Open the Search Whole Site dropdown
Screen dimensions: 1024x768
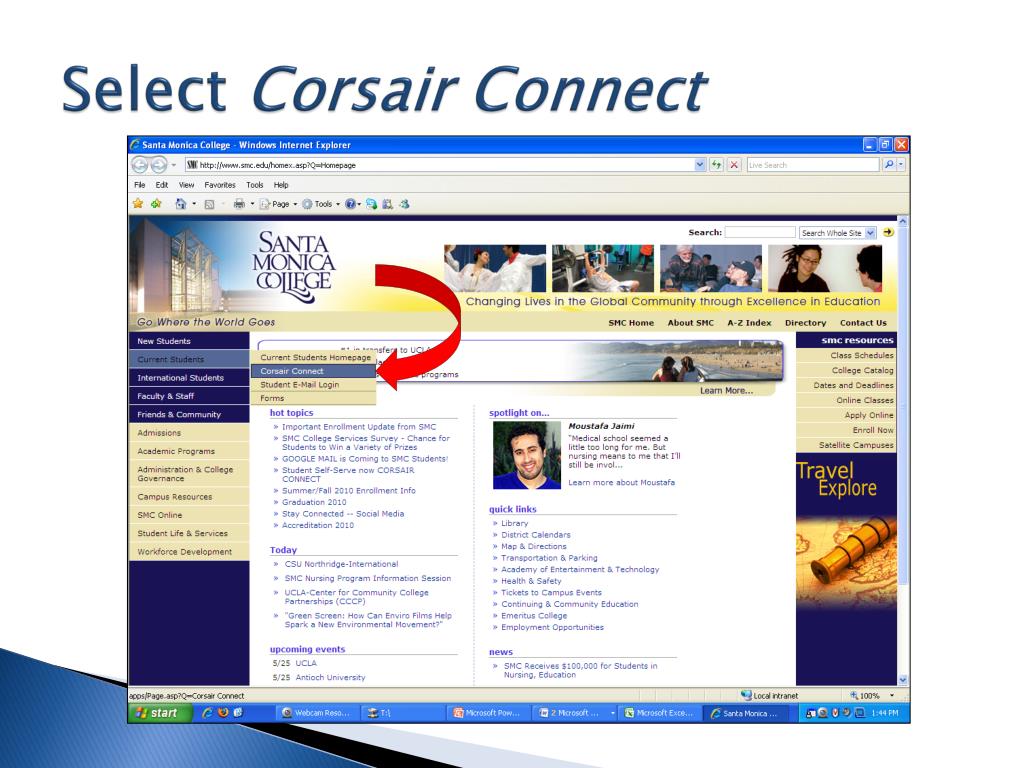pyautogui.click(x=837, y=232)
